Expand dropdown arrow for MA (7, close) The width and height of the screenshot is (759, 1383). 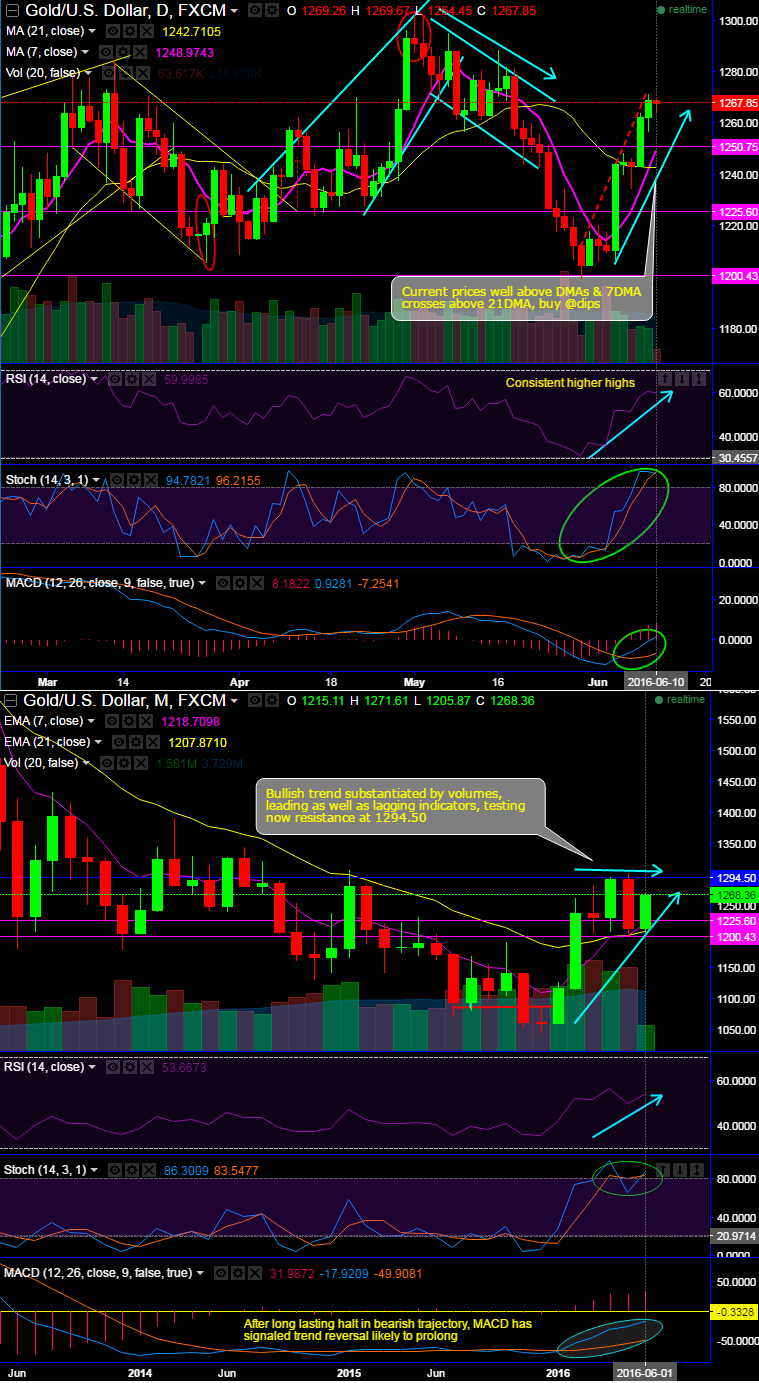pyautogui.click(x=85, y=52)
